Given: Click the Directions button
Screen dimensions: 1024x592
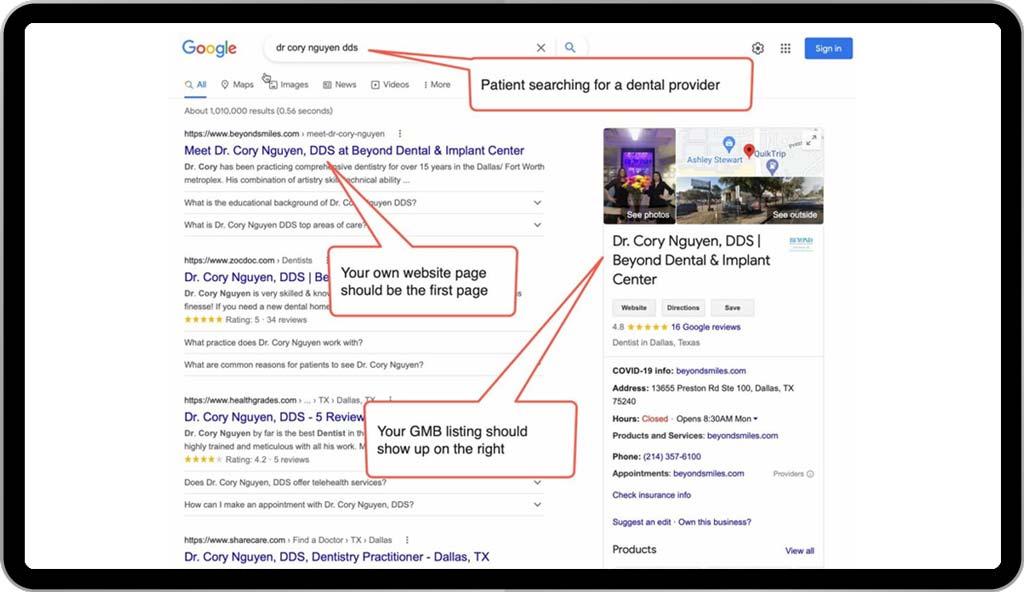Looking at the screenshot, I should [682, 308].
